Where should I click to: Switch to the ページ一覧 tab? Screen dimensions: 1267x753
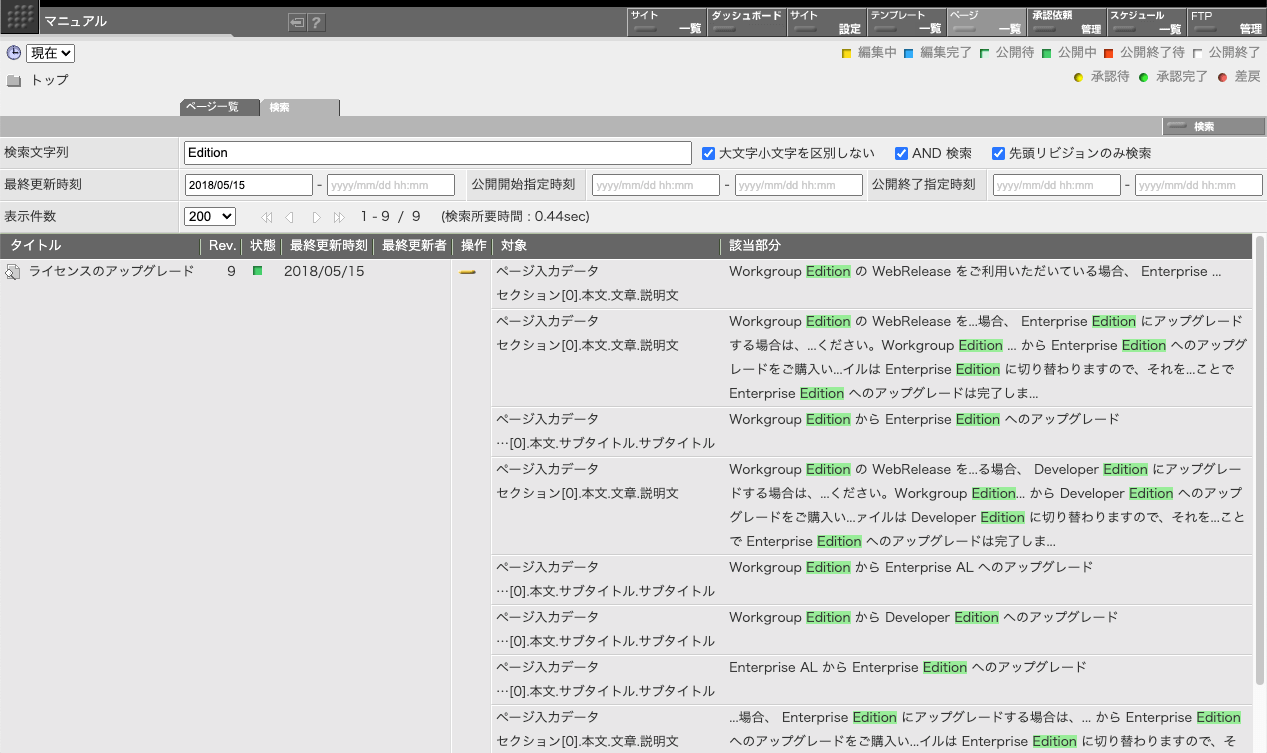click(219, 107)
